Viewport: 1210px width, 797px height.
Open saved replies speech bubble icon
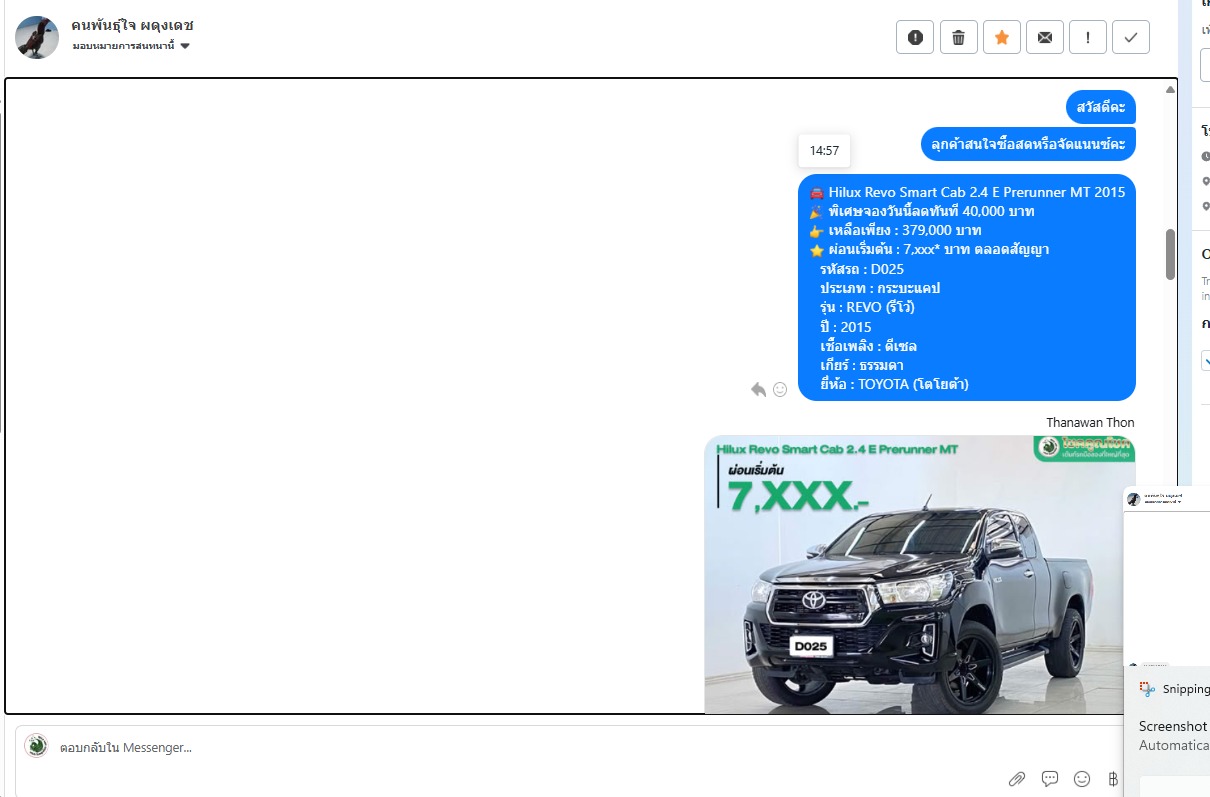click(x=1050, y=778)
